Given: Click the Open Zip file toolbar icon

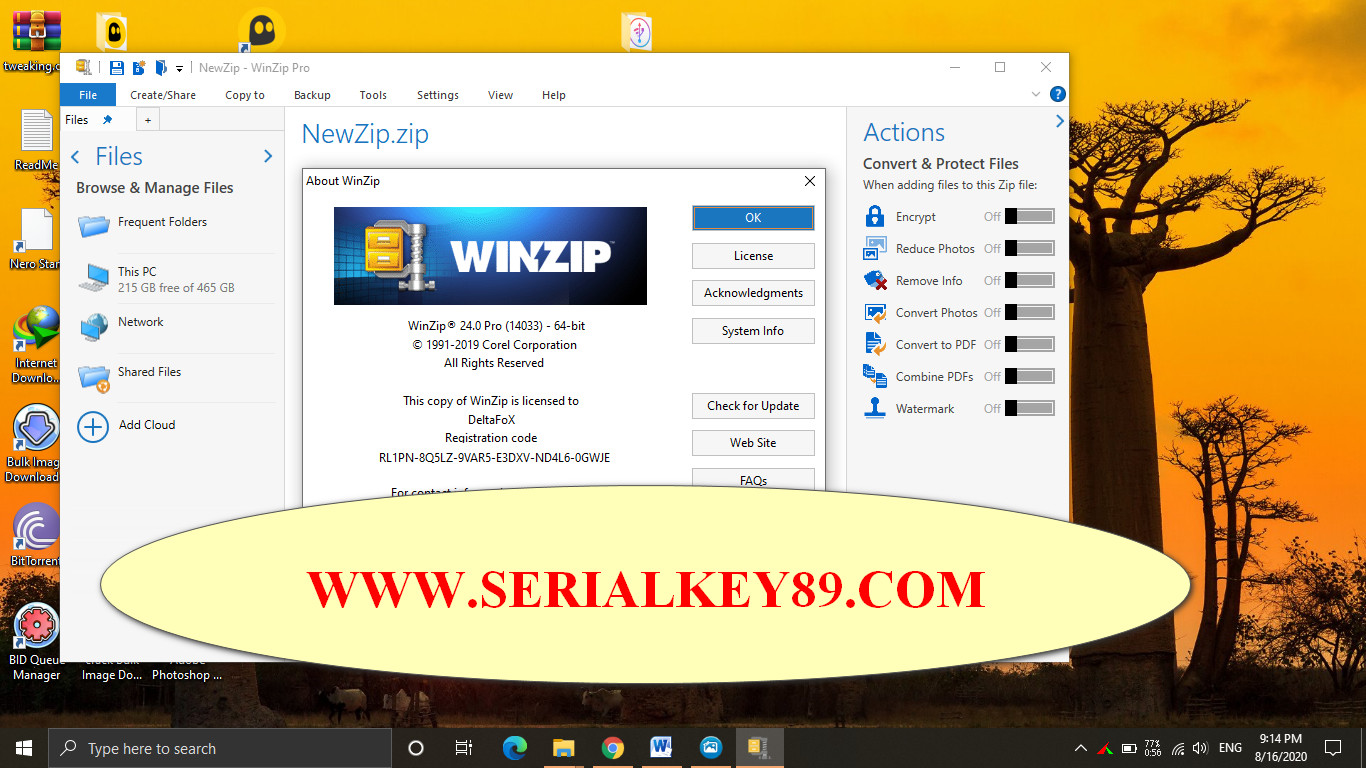Looking at the screenshot, I should (x=160, y=67).
